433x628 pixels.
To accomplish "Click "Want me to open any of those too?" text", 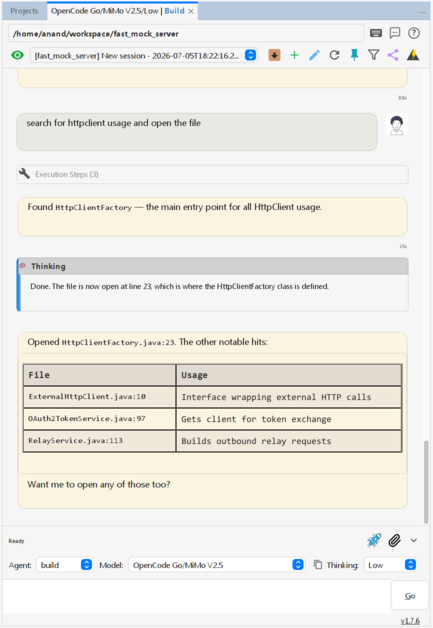I will click(99, 485).
